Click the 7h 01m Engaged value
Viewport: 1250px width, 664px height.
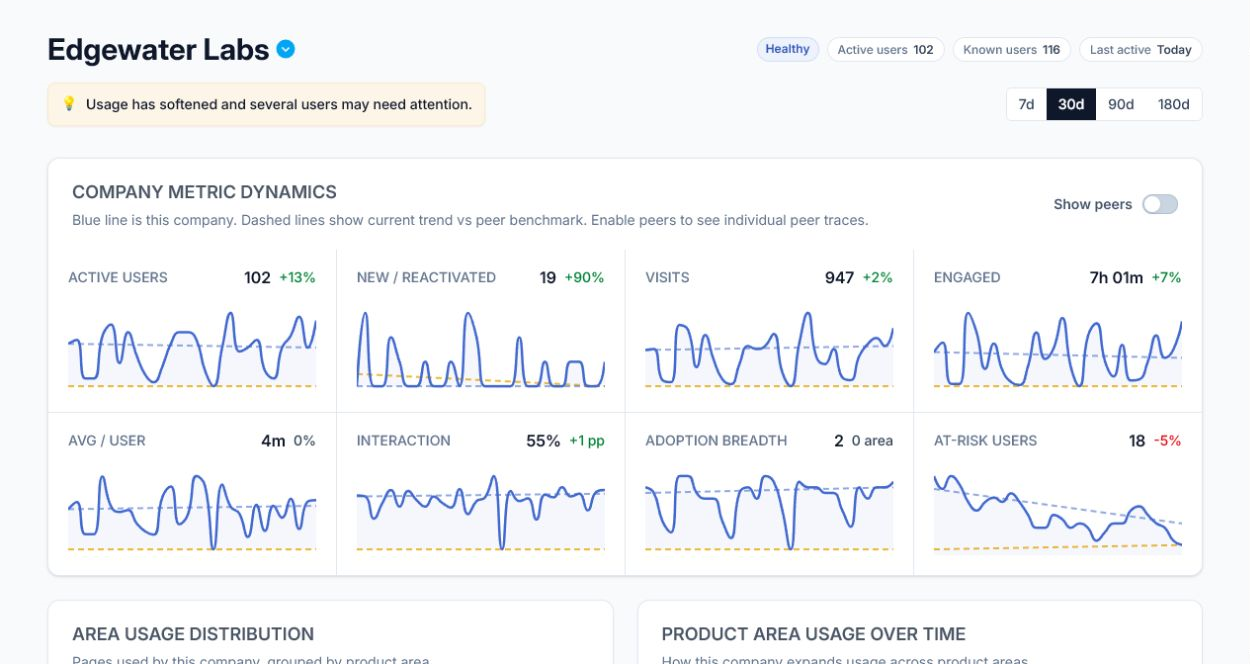[x=1116, y=277]
